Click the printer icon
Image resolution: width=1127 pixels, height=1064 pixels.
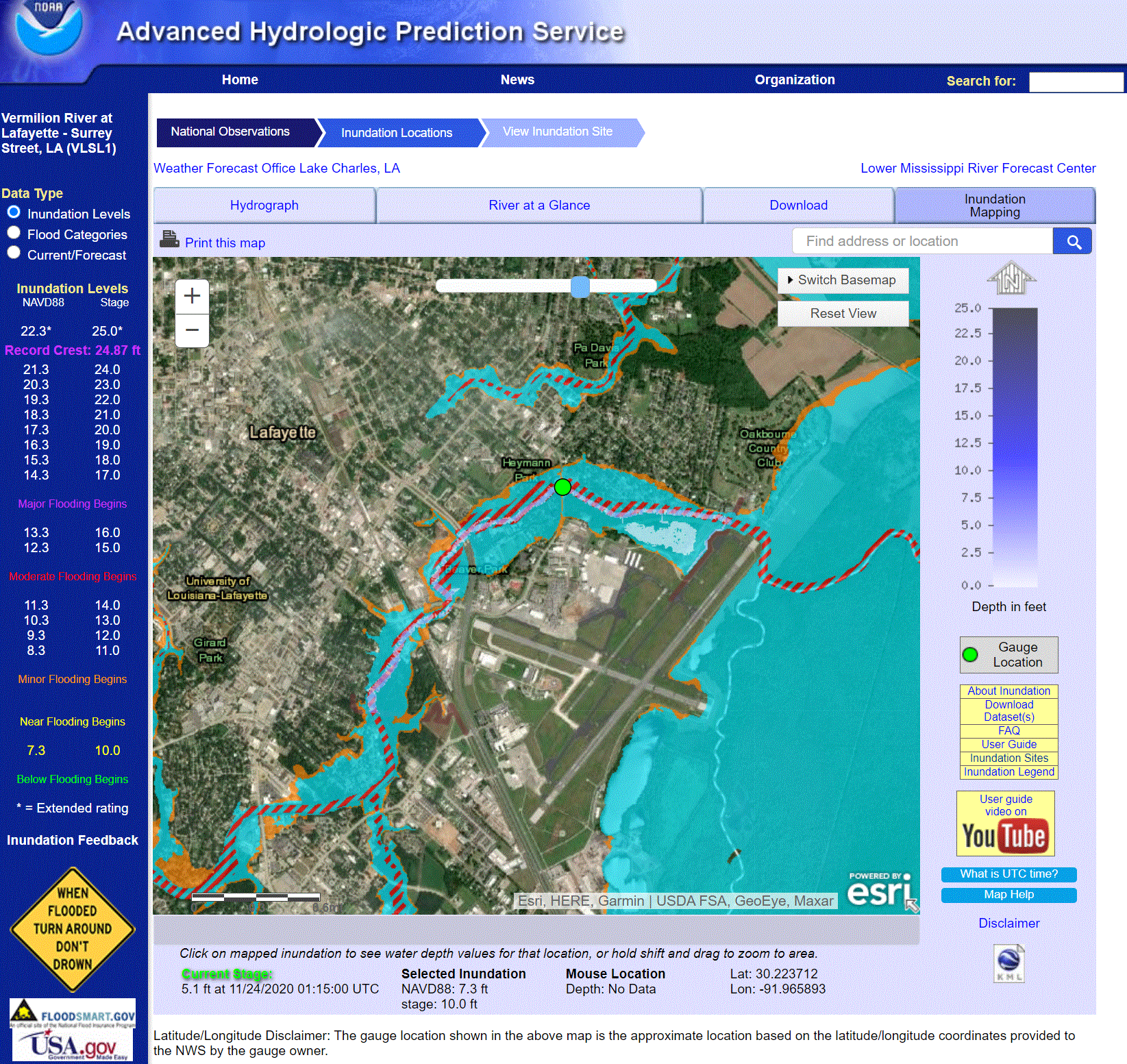(x=169, y=239)
